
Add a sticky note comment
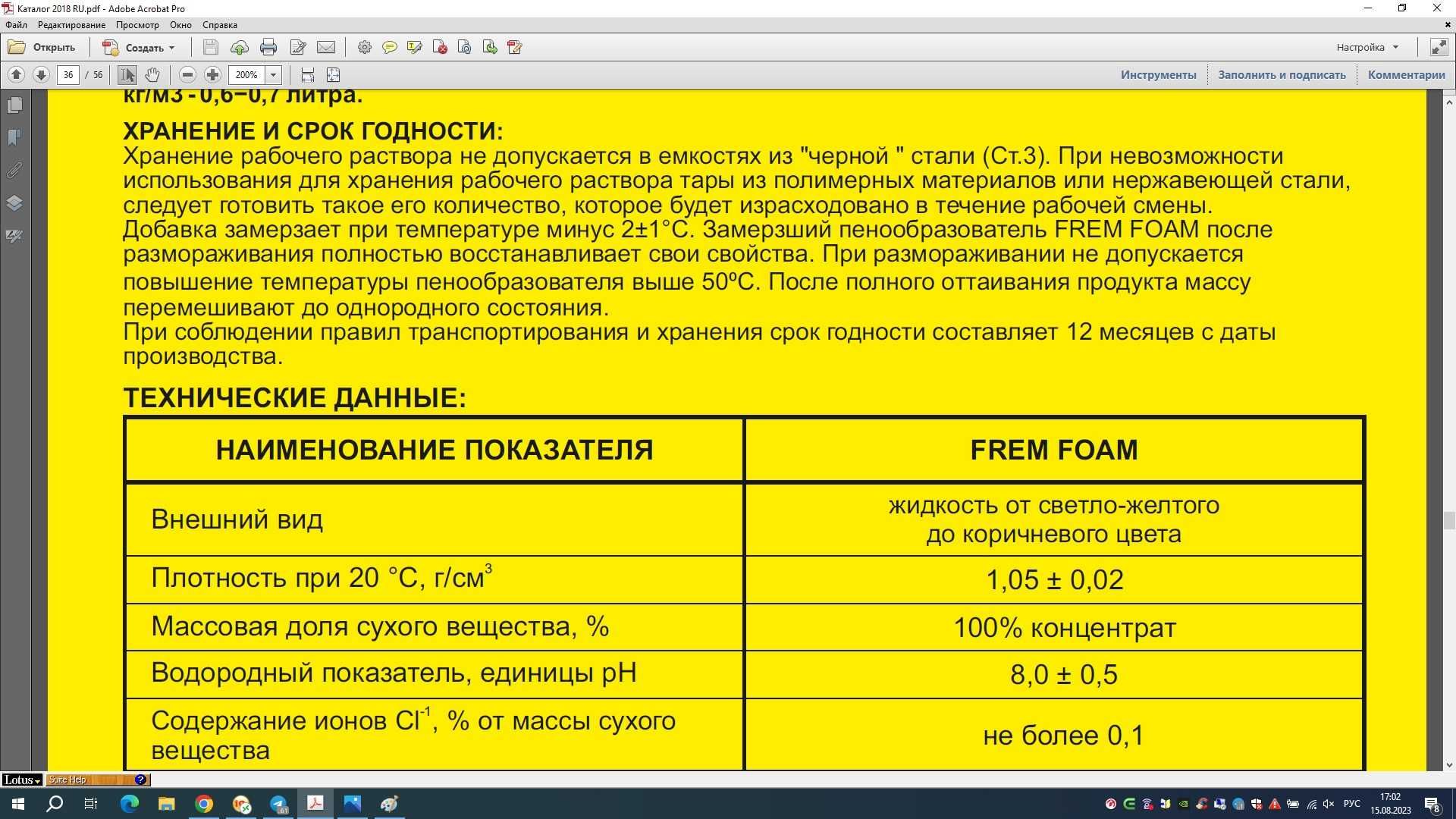(x=390, y=47)
